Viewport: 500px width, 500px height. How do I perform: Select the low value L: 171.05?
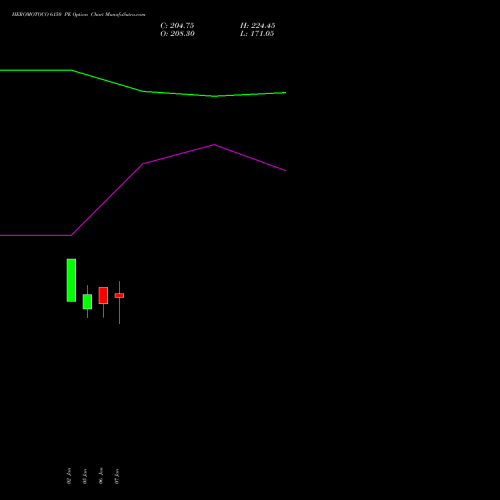(257, 34)
